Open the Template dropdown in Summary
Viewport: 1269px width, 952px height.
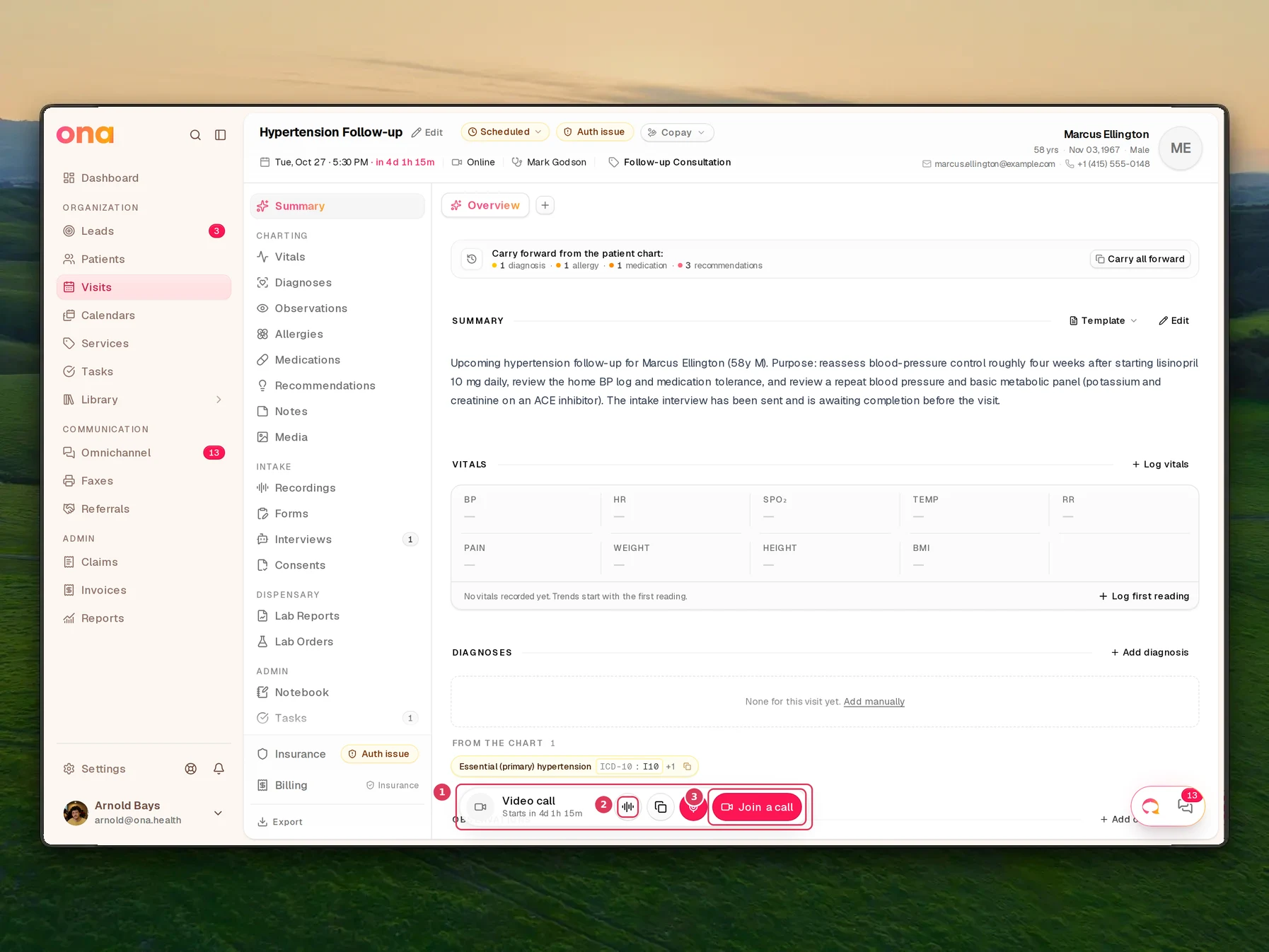coord(1103,320)
